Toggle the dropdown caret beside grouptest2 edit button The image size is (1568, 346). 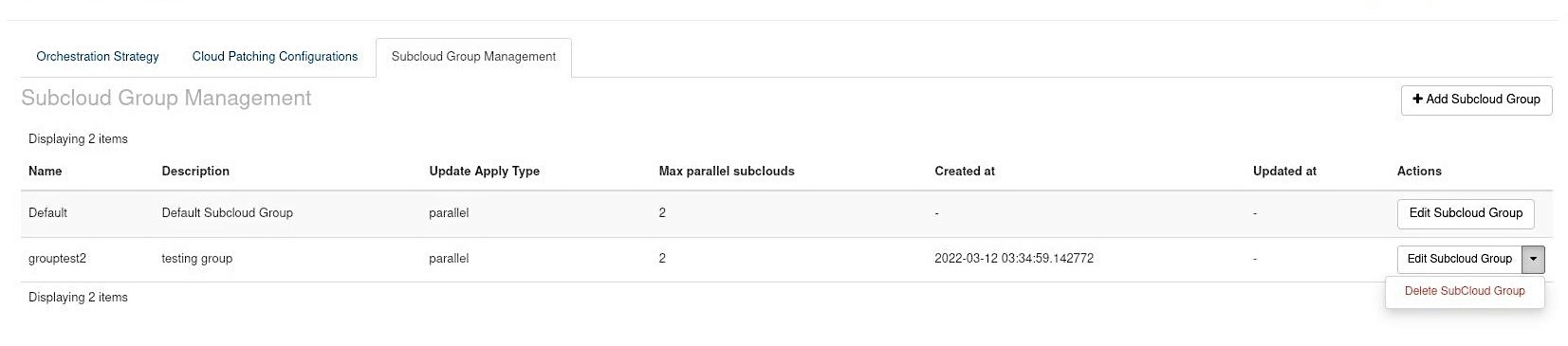coord(1533,259)
